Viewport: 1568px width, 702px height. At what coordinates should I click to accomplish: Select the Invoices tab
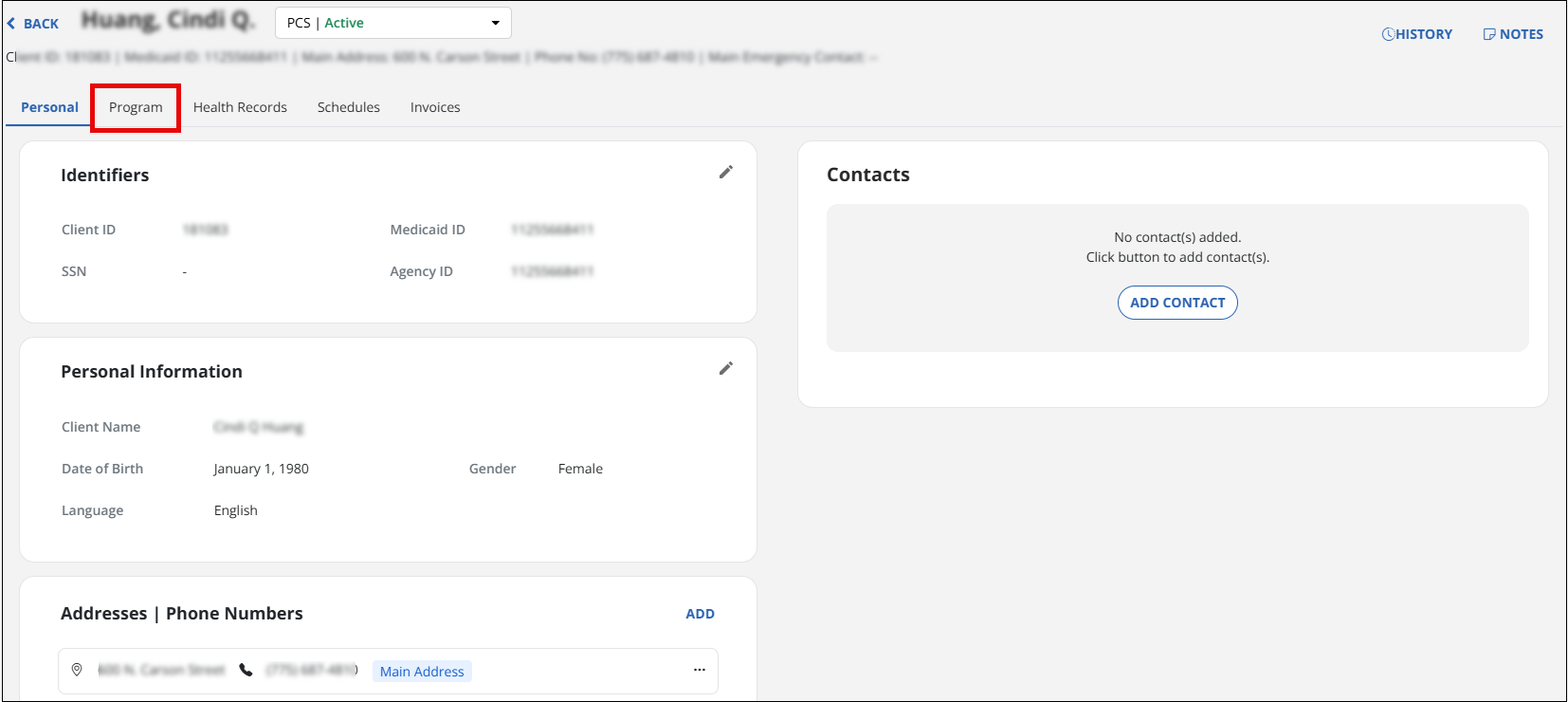pos(435,107)
